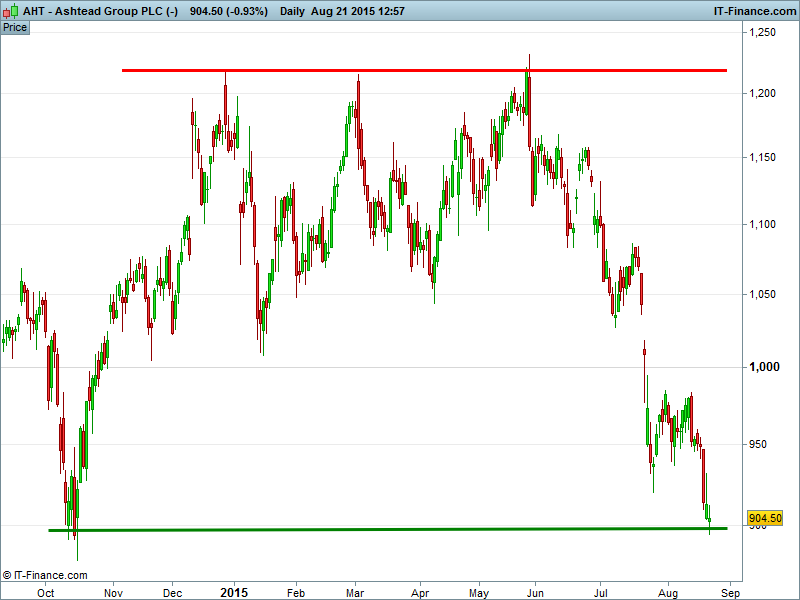Screen dimensions: 800x600
Task: Click the 950 price axis label
Action: click(x=761, y=444)
